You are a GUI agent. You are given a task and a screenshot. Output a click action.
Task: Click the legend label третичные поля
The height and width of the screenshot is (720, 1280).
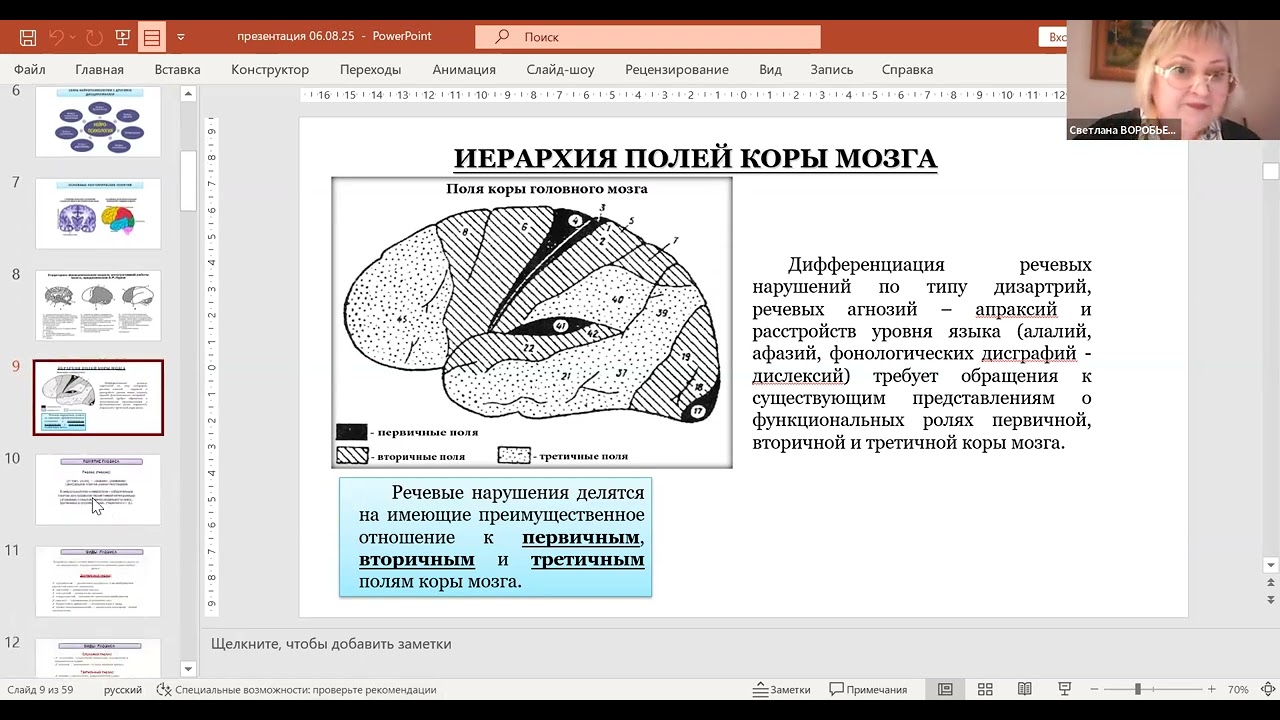582,456
